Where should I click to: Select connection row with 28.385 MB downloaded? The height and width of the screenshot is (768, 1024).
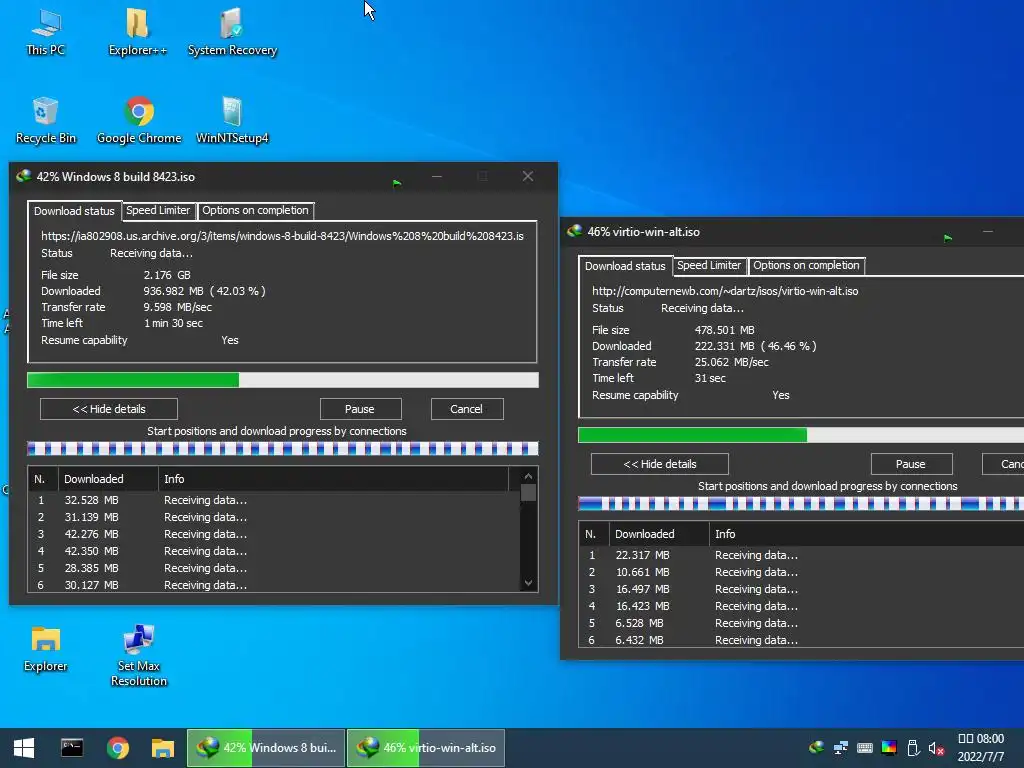click(x=274, y=568)
